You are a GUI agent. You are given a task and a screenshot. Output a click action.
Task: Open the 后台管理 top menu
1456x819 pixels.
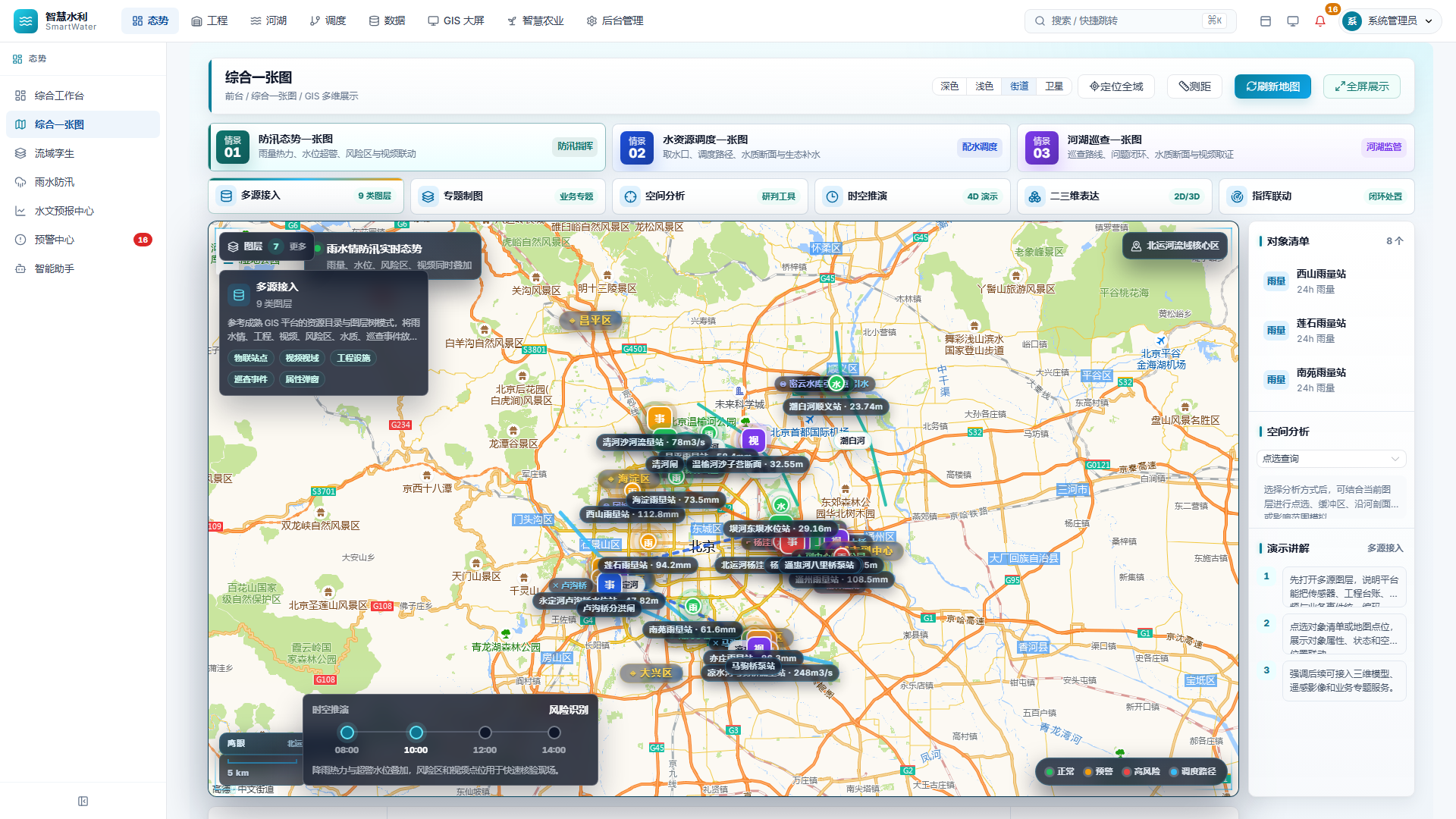click(x=615, y=21)
